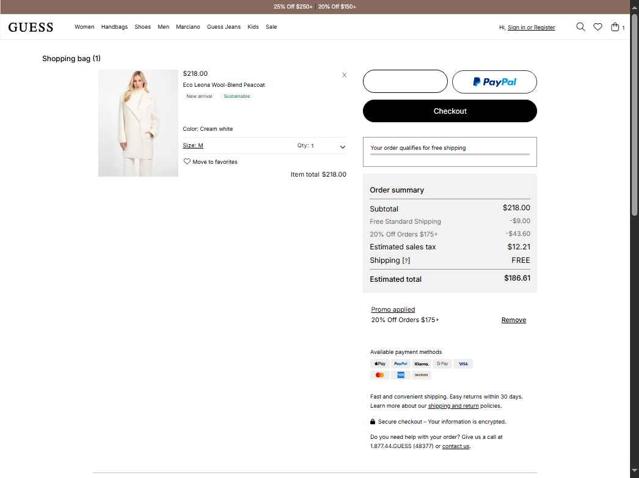639x478 pixels.
Task: Open the Men menu
Action: click(163, 27)
